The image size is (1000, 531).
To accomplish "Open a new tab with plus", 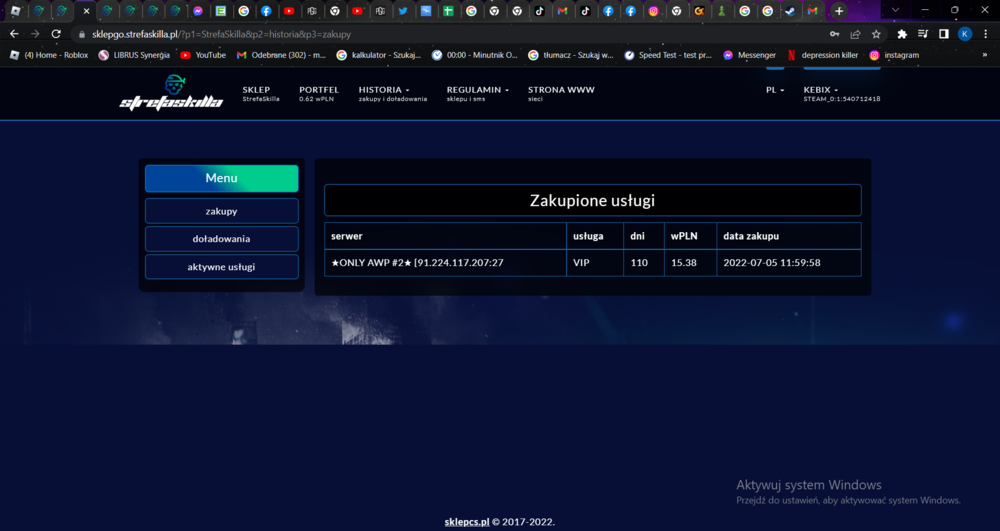I will click(x=839, y=11).
